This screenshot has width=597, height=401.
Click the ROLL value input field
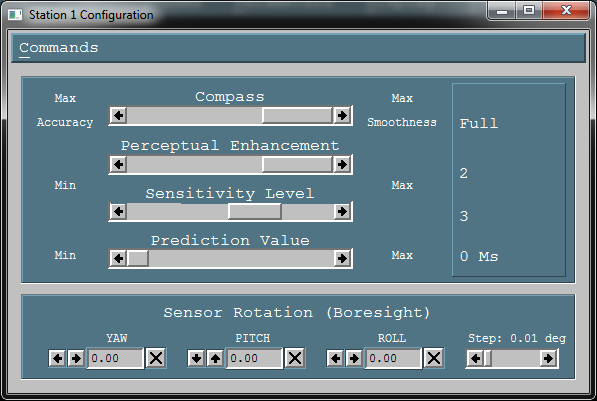pos(394,358)
